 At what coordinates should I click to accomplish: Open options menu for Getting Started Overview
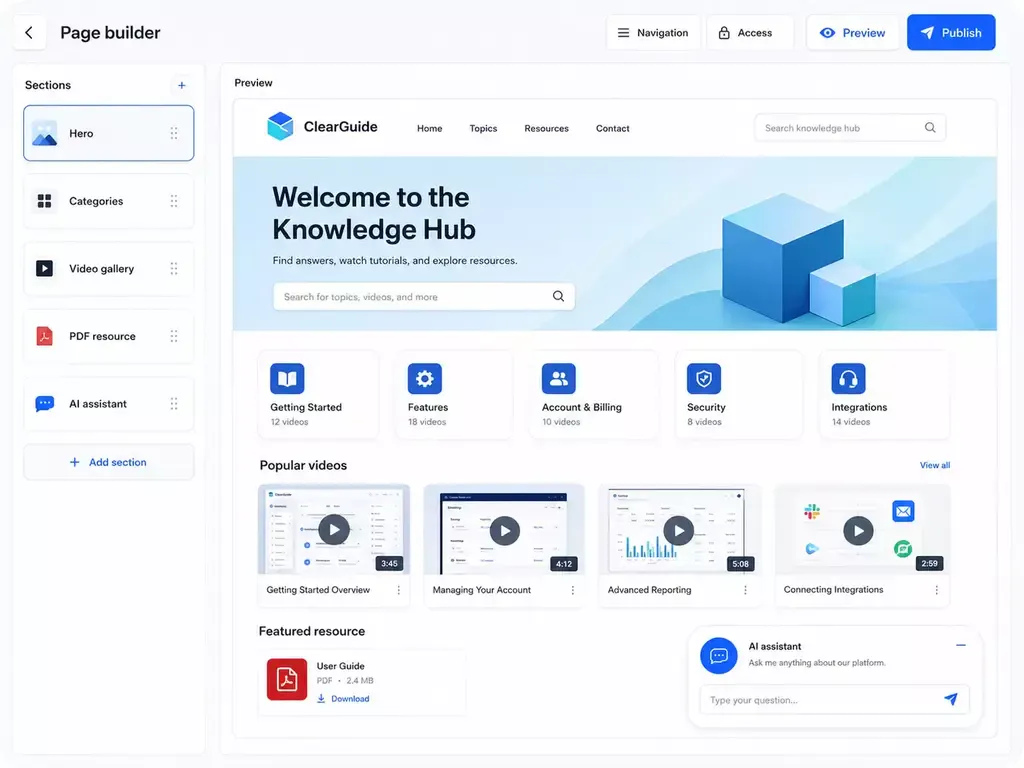coord(398,590)
